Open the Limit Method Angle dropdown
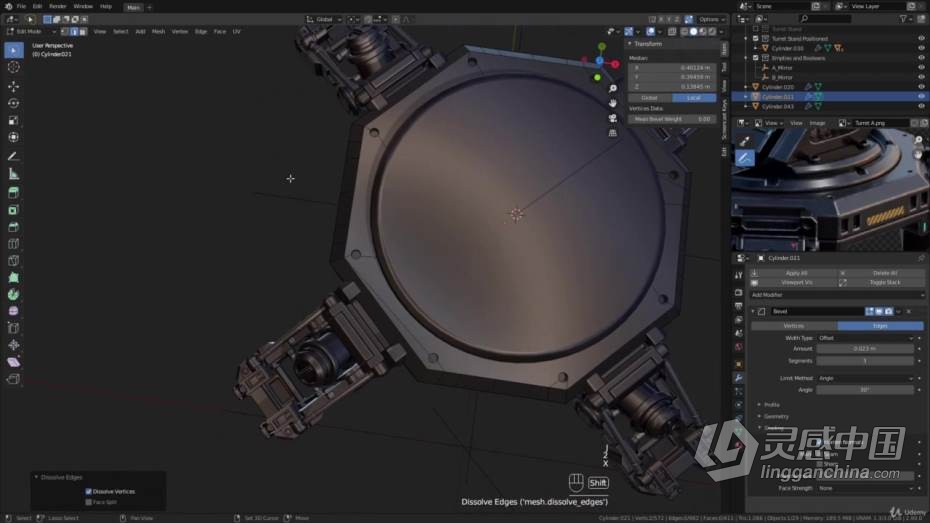Viewport: 930px width, 523px height. pyautogui.click(x=865, y=378)
